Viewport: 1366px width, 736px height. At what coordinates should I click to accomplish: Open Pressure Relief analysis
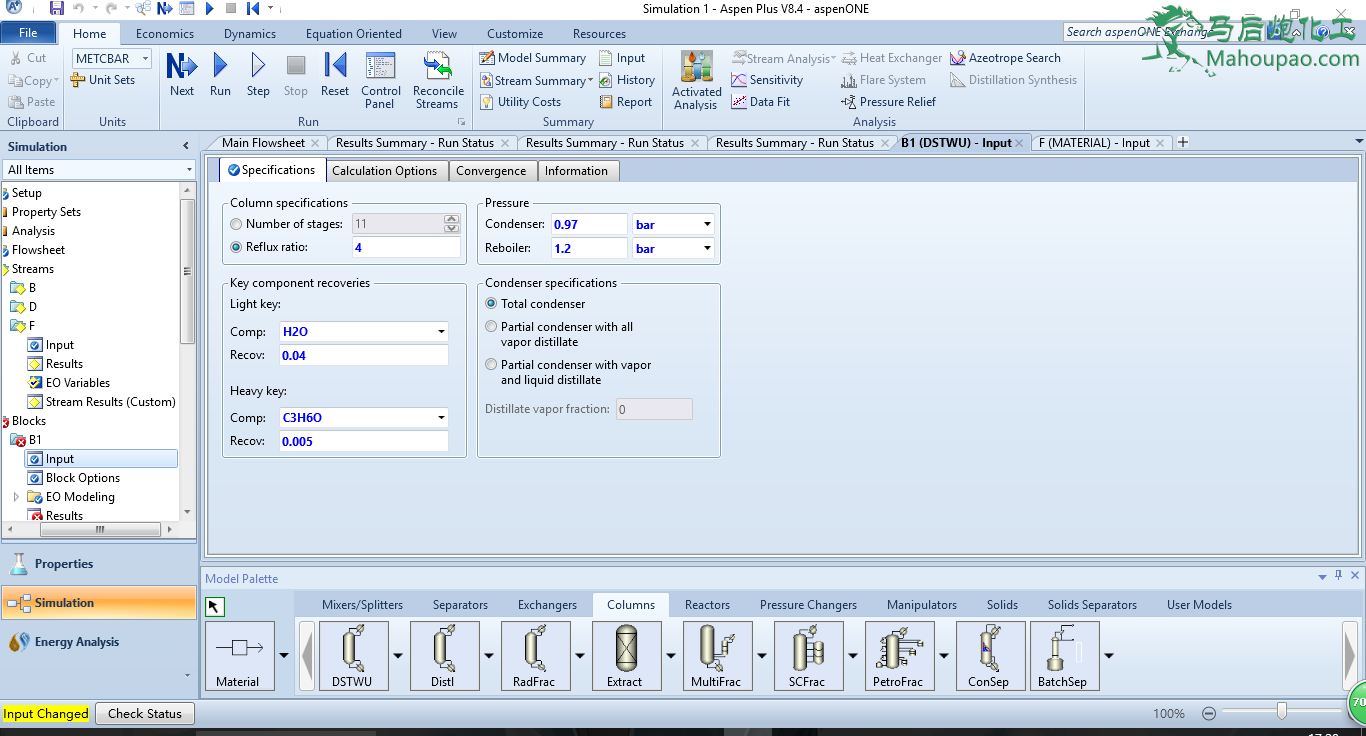click(x=888, y=102)
